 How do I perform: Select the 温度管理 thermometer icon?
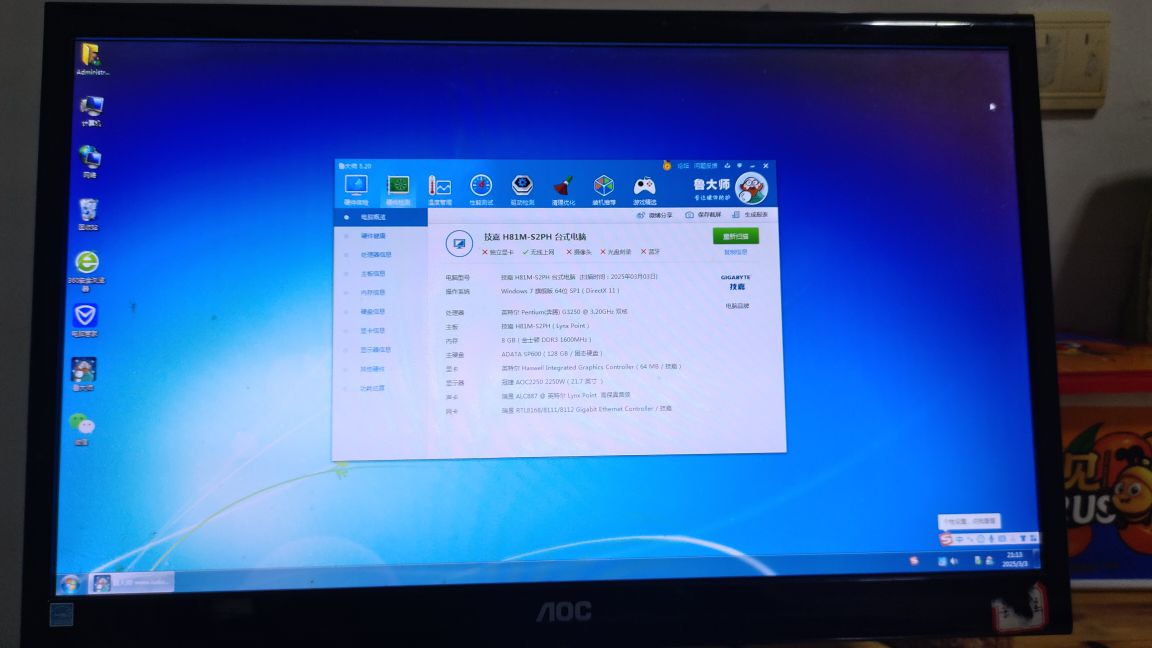[x=439, y=188]
